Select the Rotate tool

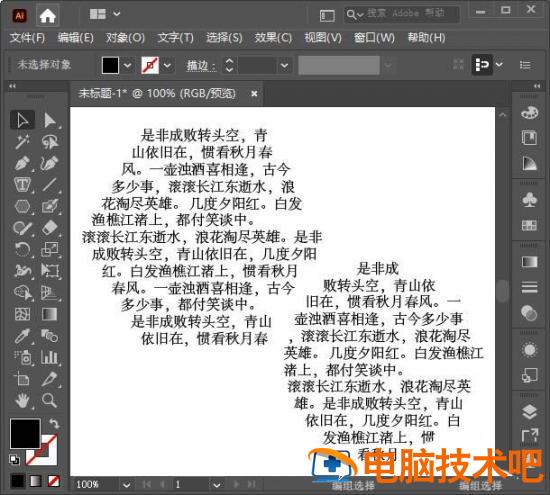22,249
